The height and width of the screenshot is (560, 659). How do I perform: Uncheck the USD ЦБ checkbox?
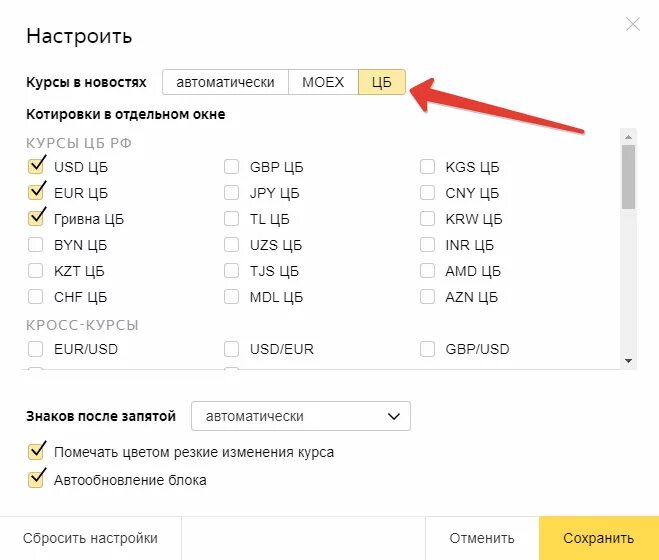37,166
